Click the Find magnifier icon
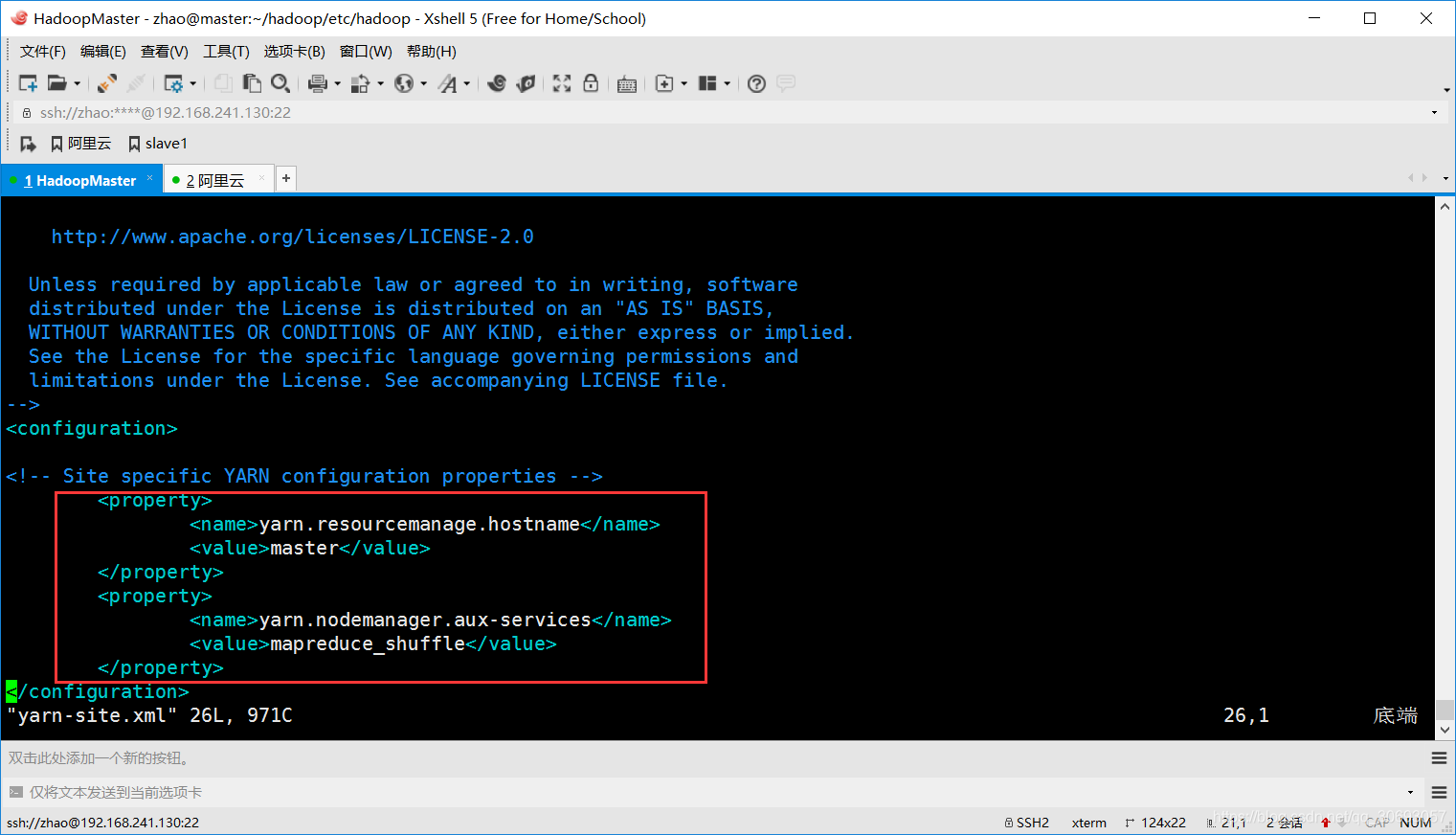The image size is (1456, 835). [280, 83]
